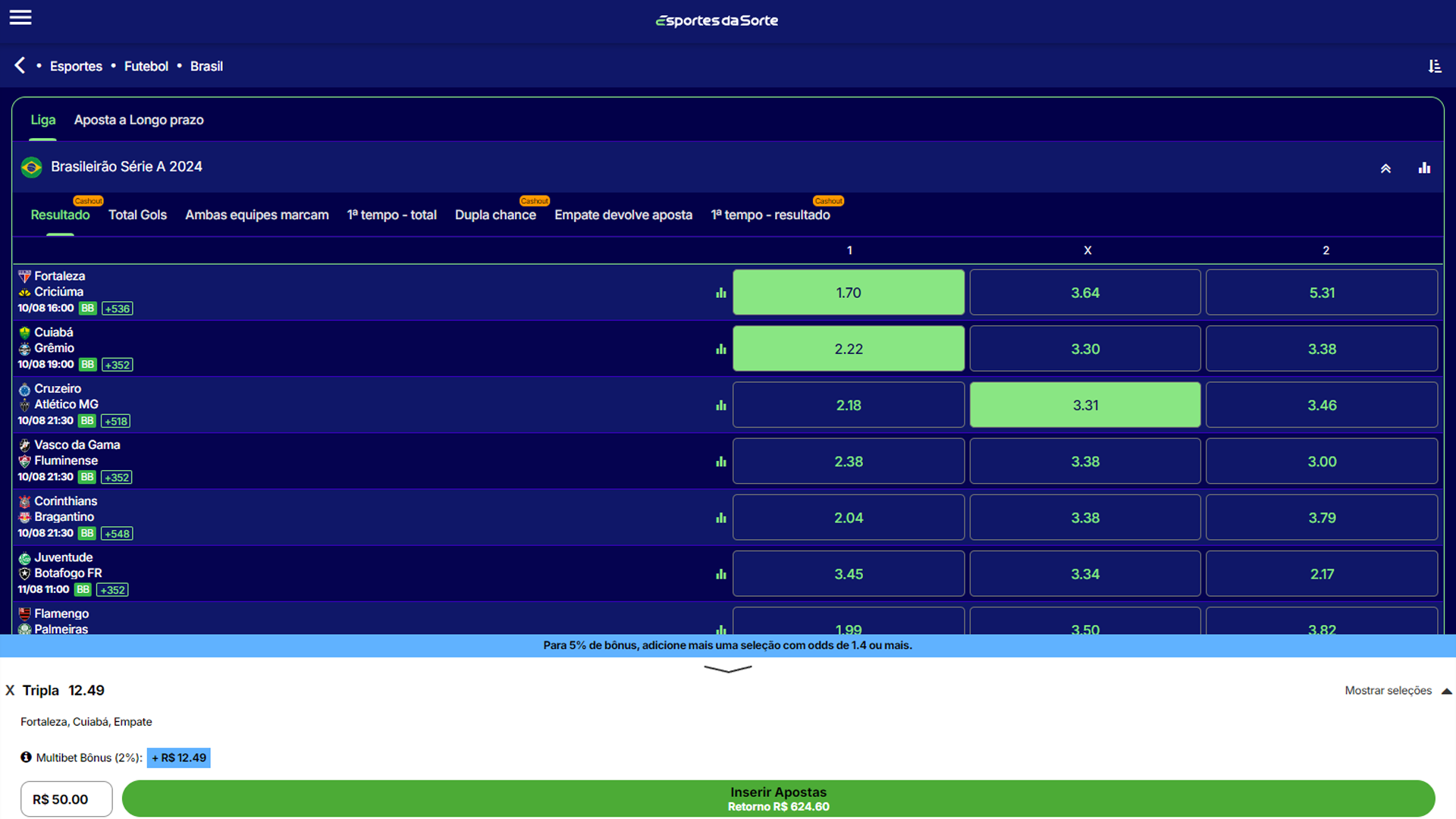This screenshot has width=1456, height=819.
Task: Click the Multibet Bônus info icon
Action: (x=26, y=757)
